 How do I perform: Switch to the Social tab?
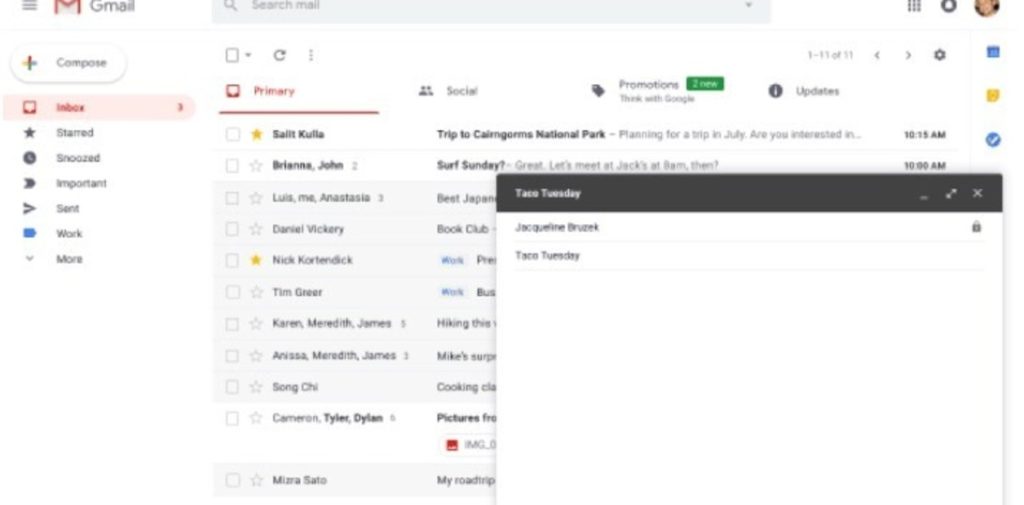(448, 91)
